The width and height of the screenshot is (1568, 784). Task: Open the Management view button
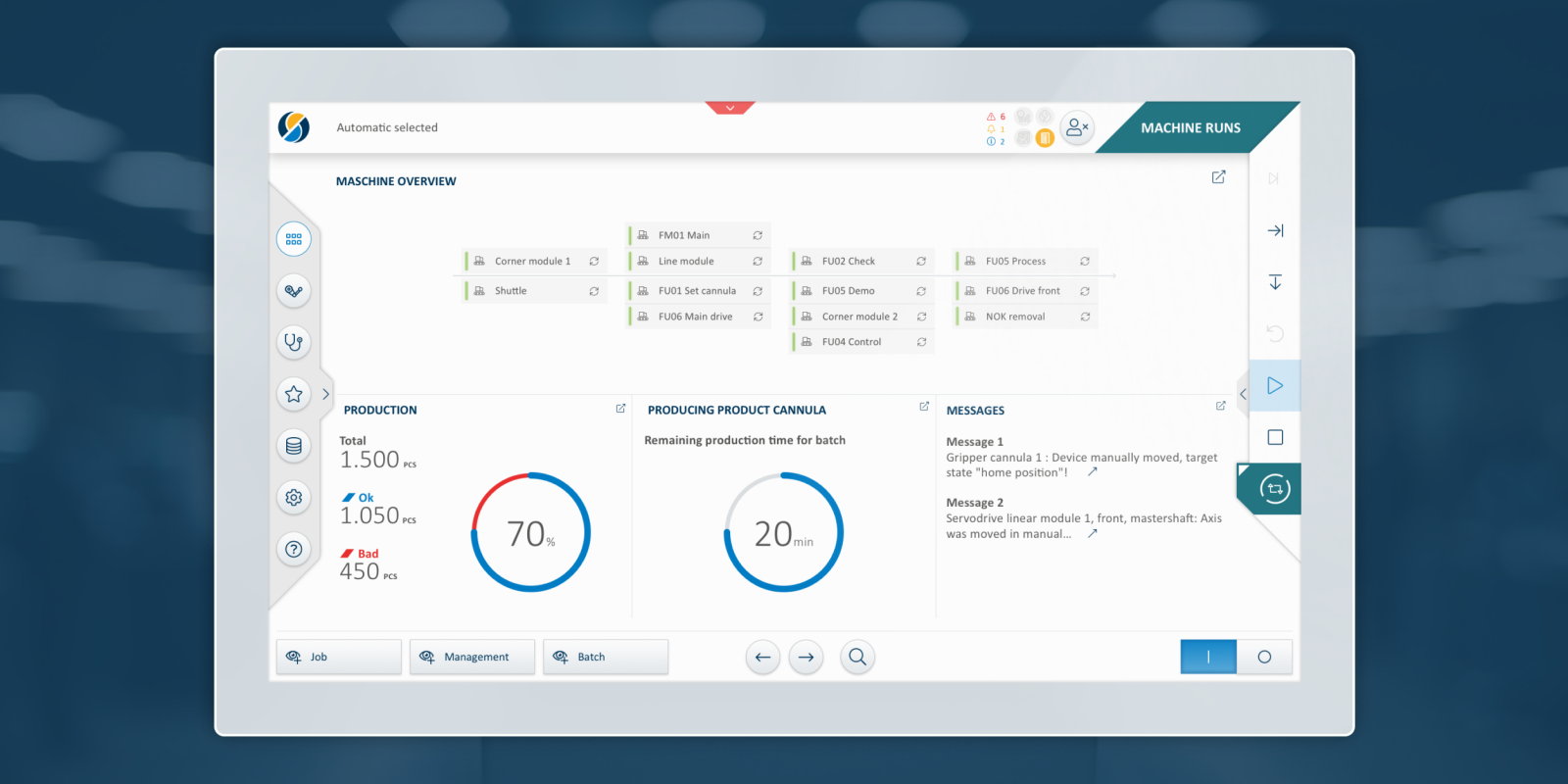[x=472, y=657]
